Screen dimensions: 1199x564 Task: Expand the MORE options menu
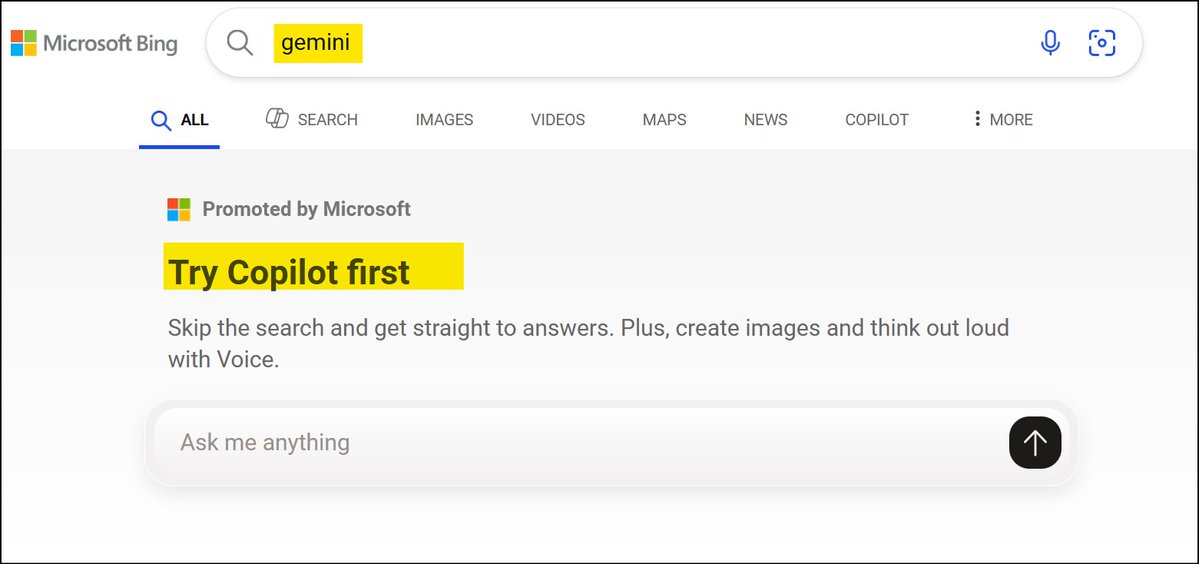tap(1002, 119)
